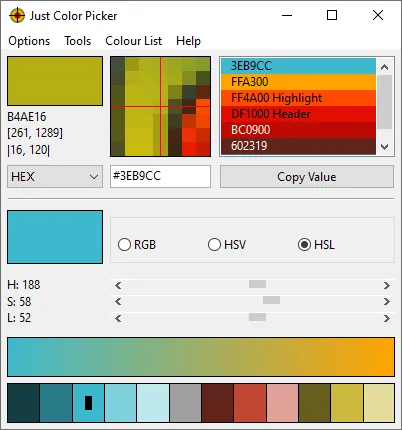This screenshot has width=402, height=430.
Task: Click the S slider thumb
Action: point(271,300)
